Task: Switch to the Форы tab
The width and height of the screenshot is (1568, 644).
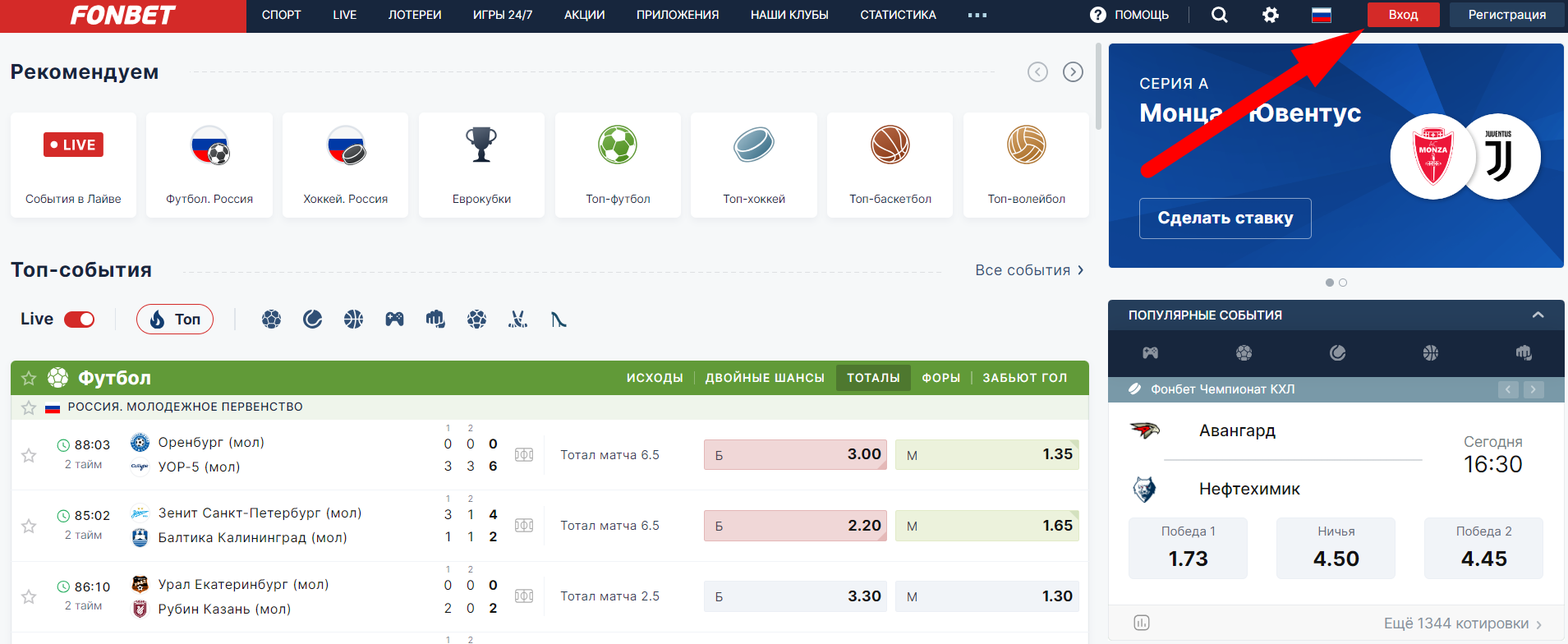Action: (x=940, y=378)
